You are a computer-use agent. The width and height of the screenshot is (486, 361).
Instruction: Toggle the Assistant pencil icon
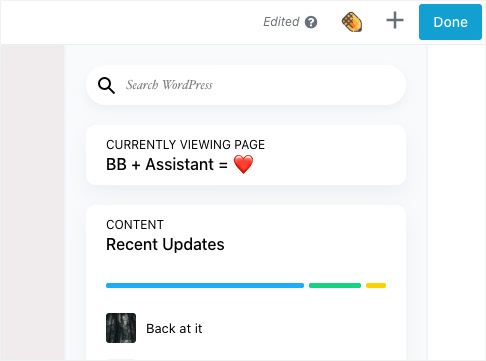pyautogui.click(x=352, y=22)
